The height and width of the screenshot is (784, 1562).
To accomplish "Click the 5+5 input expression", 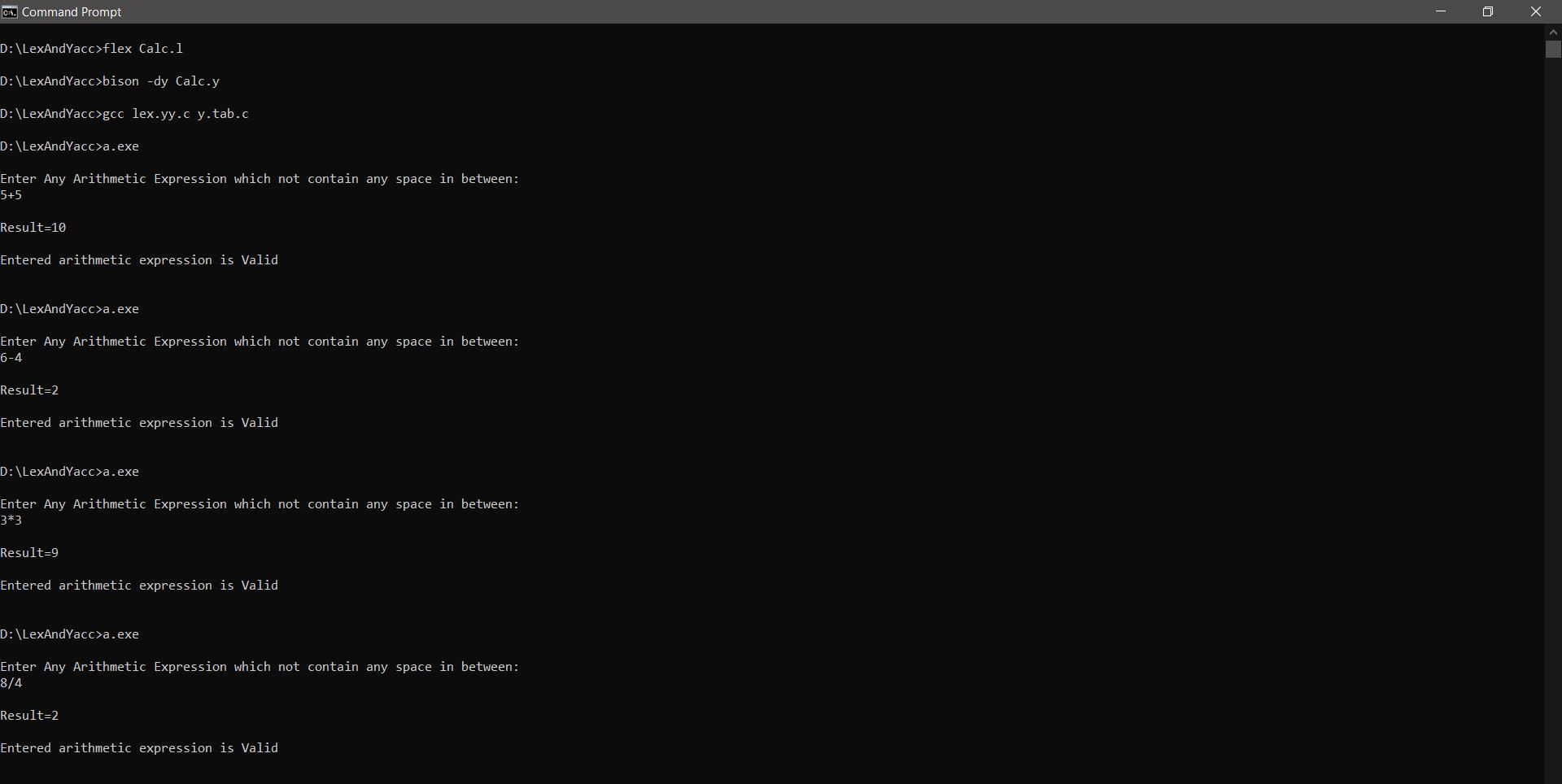I will (13, 194).
